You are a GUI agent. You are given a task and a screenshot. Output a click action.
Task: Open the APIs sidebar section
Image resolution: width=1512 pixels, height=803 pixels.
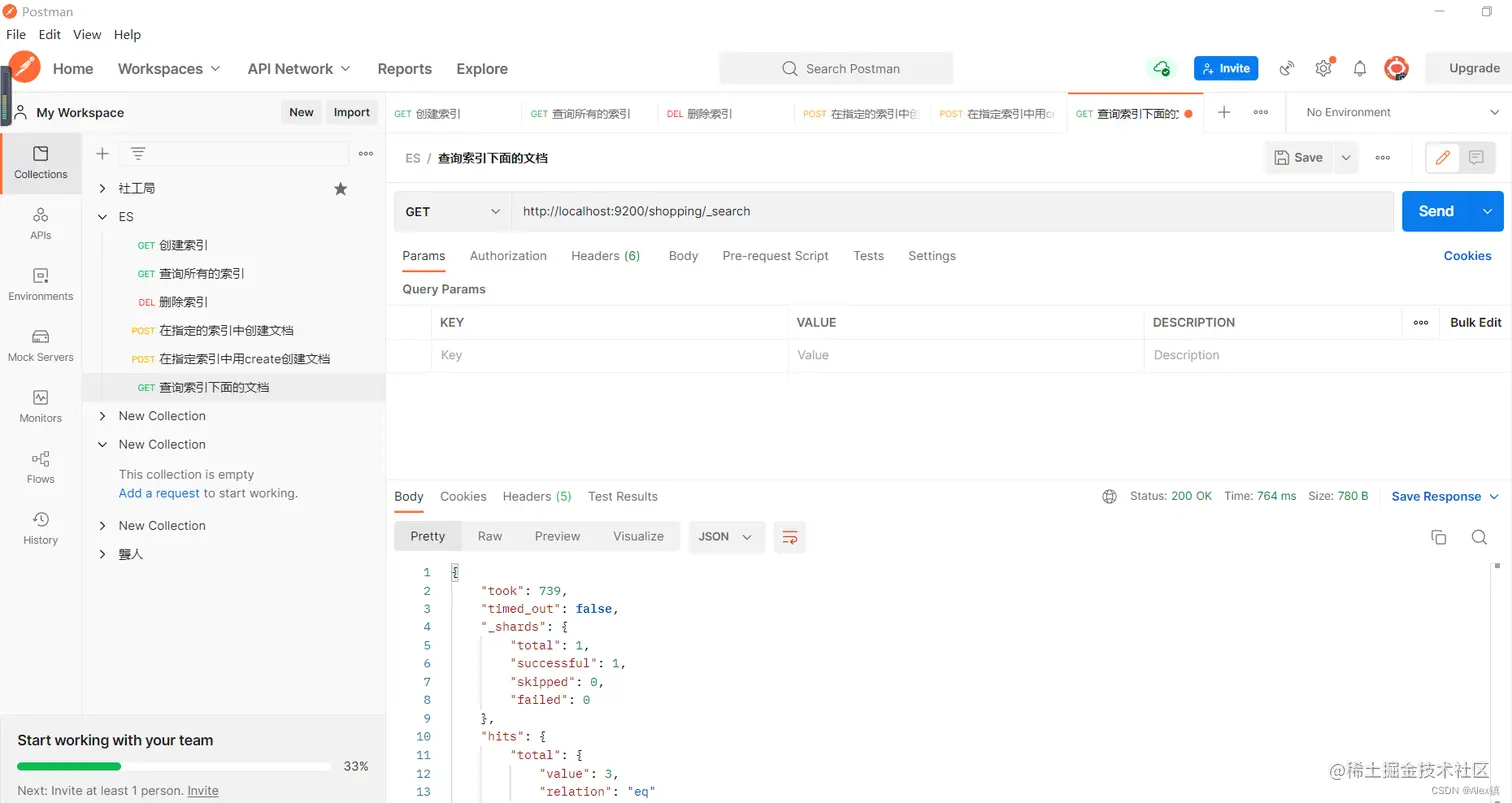[41, 223]
